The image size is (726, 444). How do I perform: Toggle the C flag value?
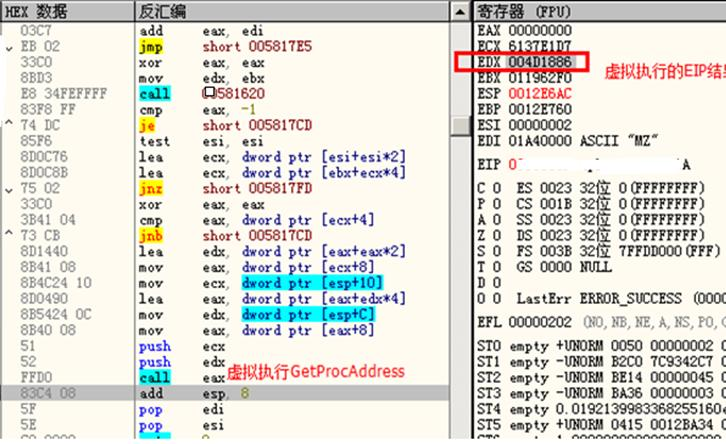[496, 188]
